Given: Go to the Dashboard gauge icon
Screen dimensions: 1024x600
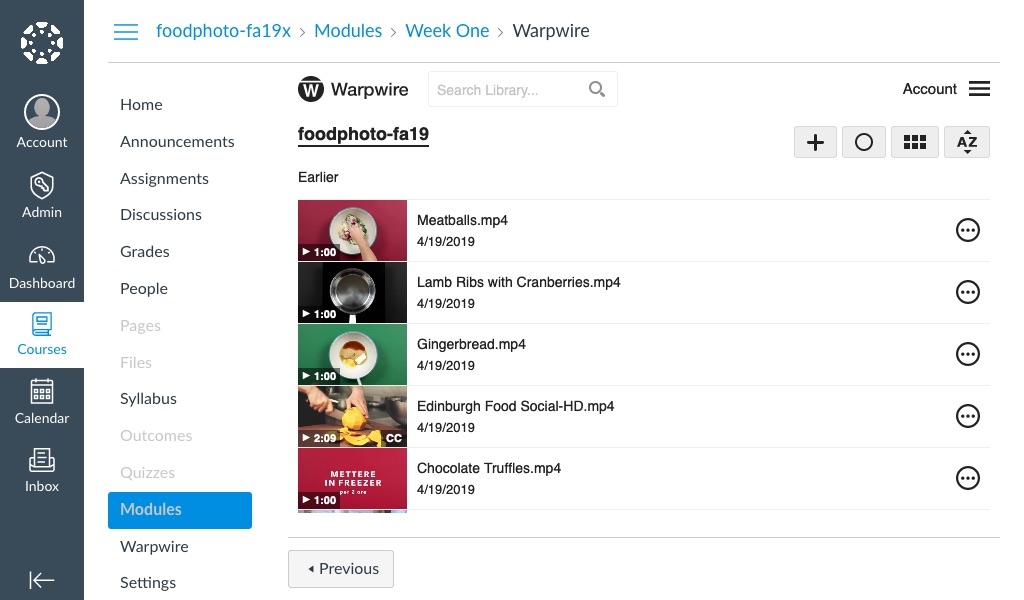Looking at the screenshot, I should 42,255.
